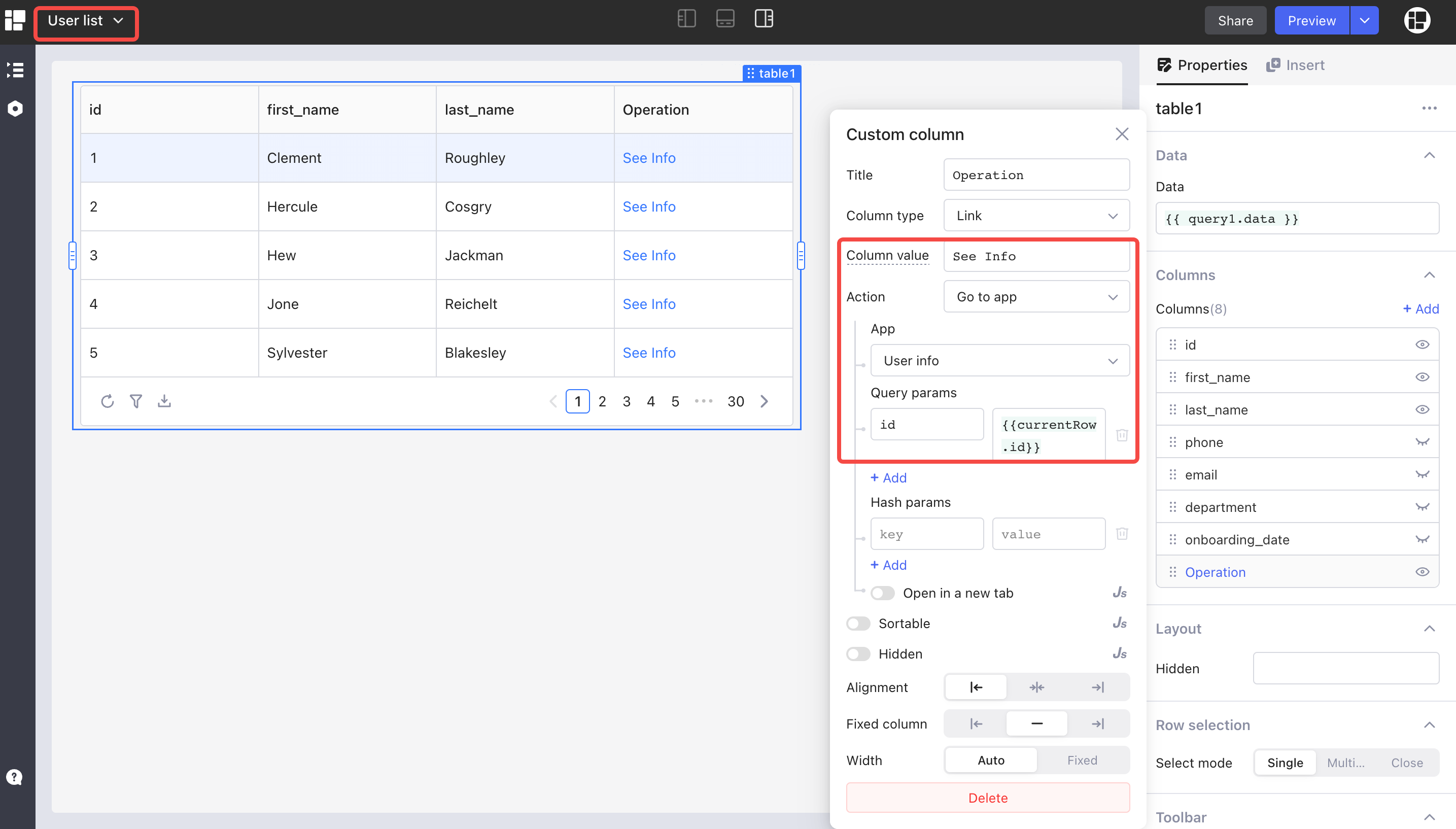The height and width of the screenshot is (829, 1456).
Task: Open the help question mark icon
Action: click(14, 777)
